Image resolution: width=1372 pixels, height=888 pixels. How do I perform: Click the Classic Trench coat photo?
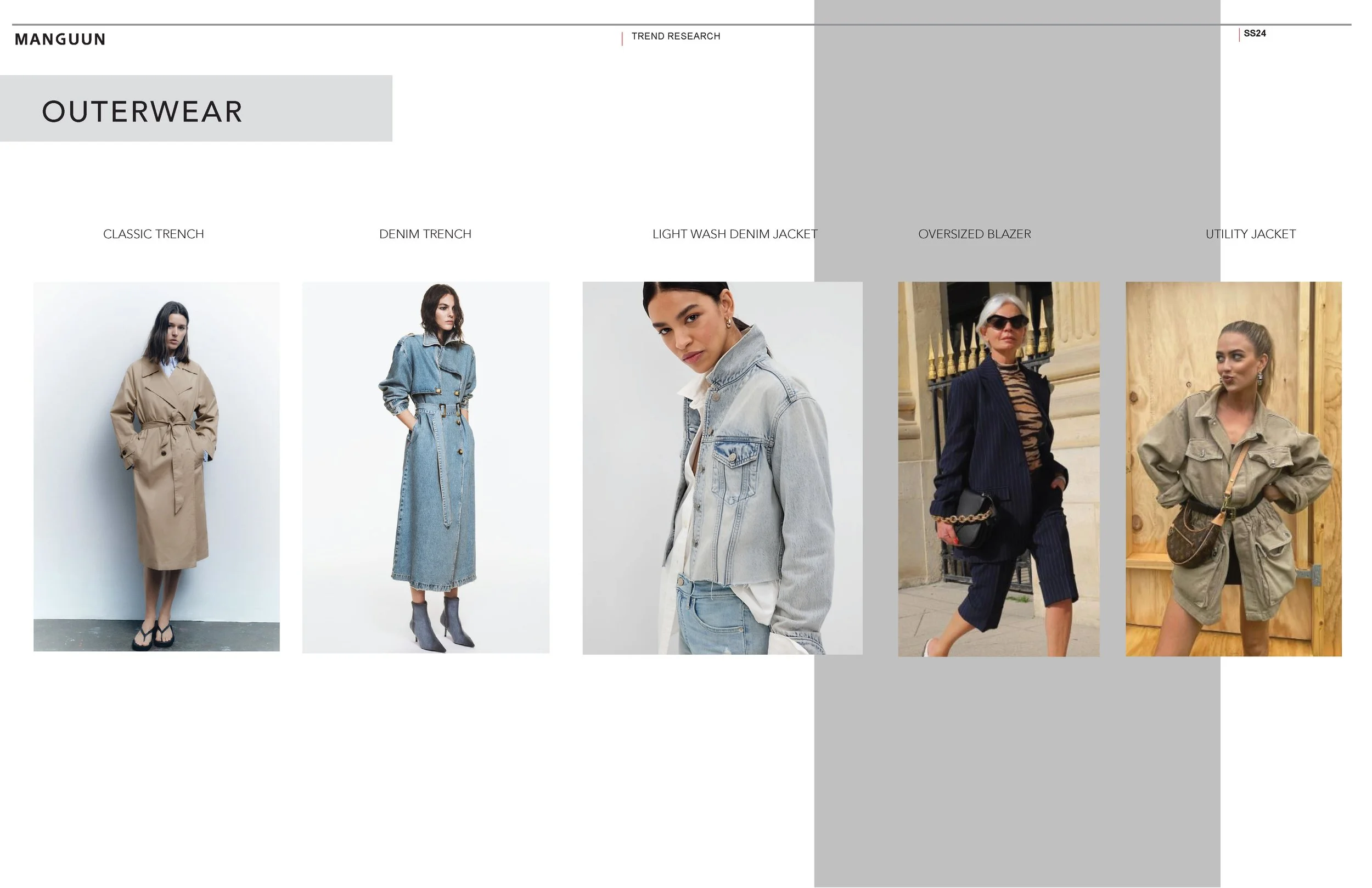pyautogui.click(x=156, y=466)
